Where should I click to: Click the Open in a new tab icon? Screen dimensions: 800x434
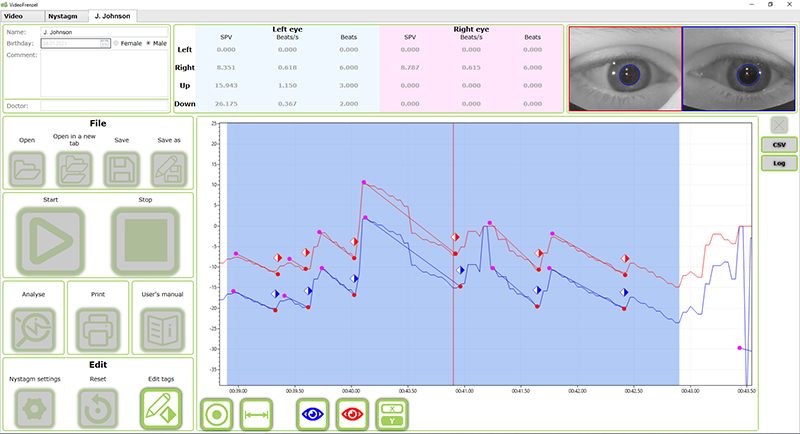[74, 170]
